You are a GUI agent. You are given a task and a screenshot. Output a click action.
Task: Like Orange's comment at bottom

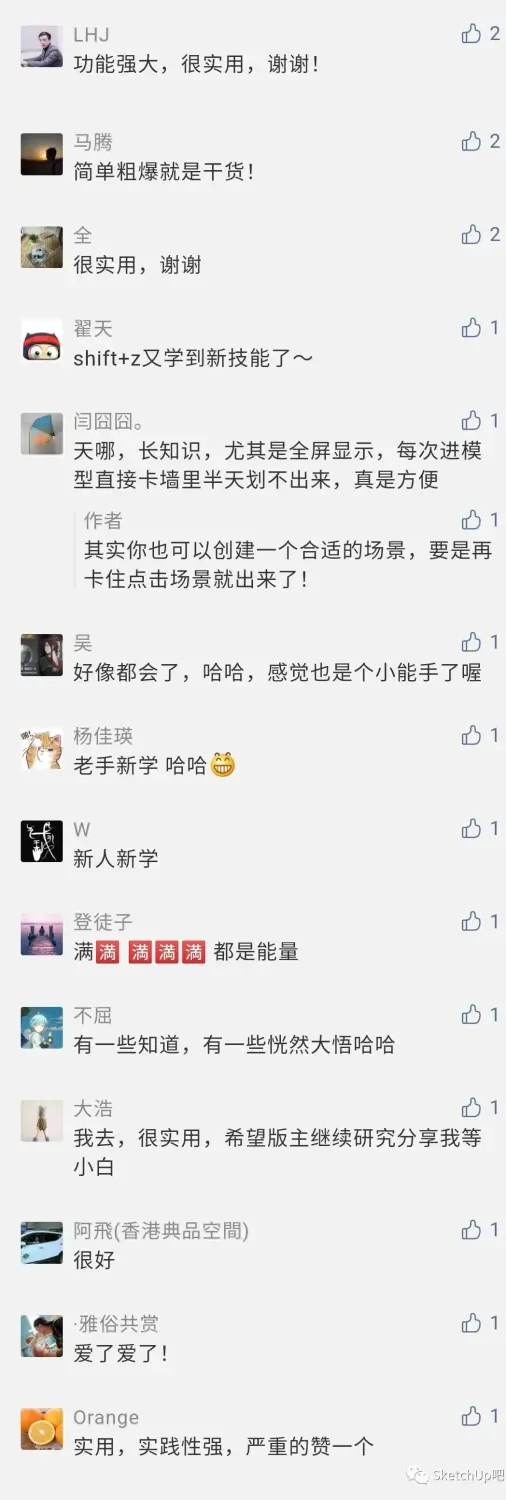[471, 1416]
